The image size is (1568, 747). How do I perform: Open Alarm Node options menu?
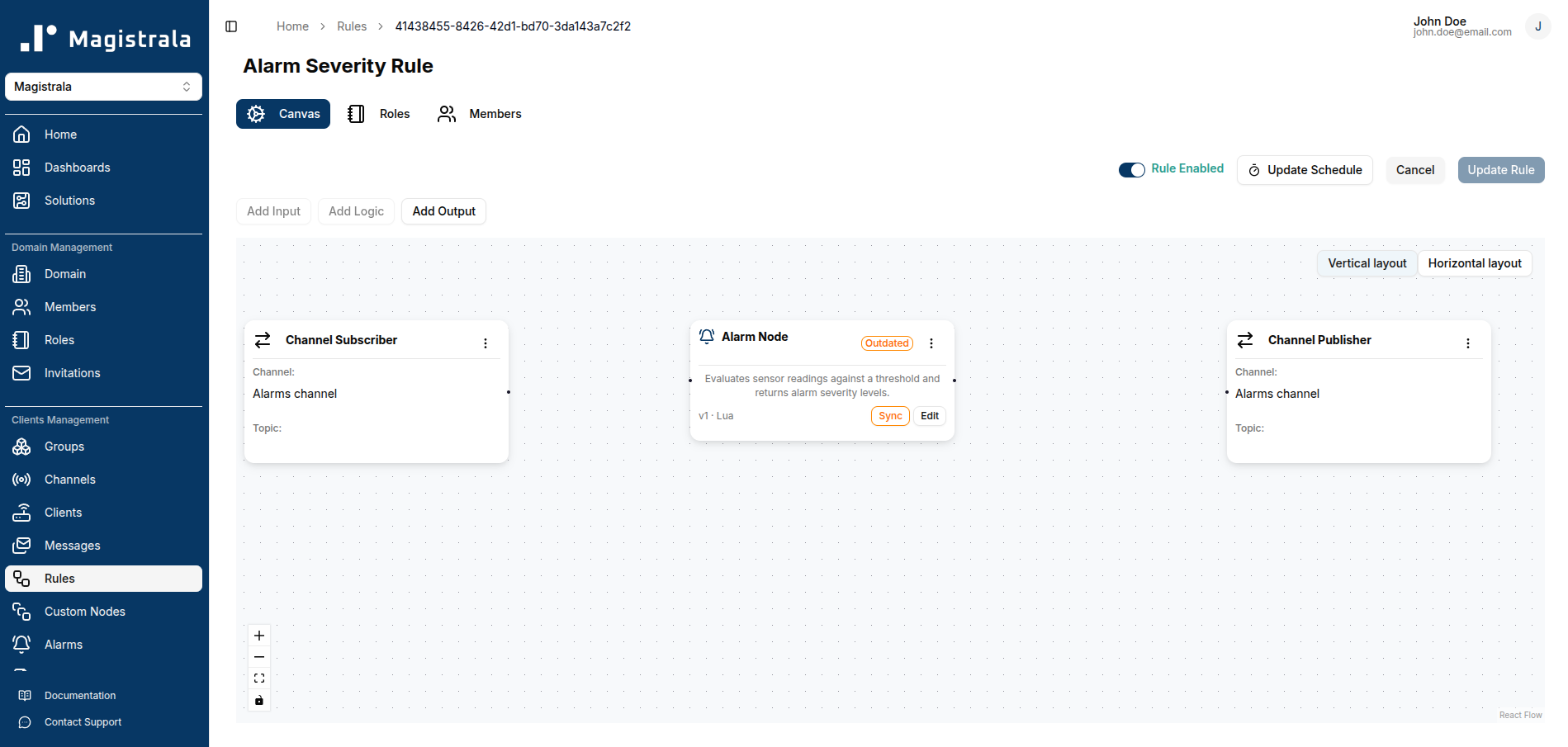click(x=931, y=343)
